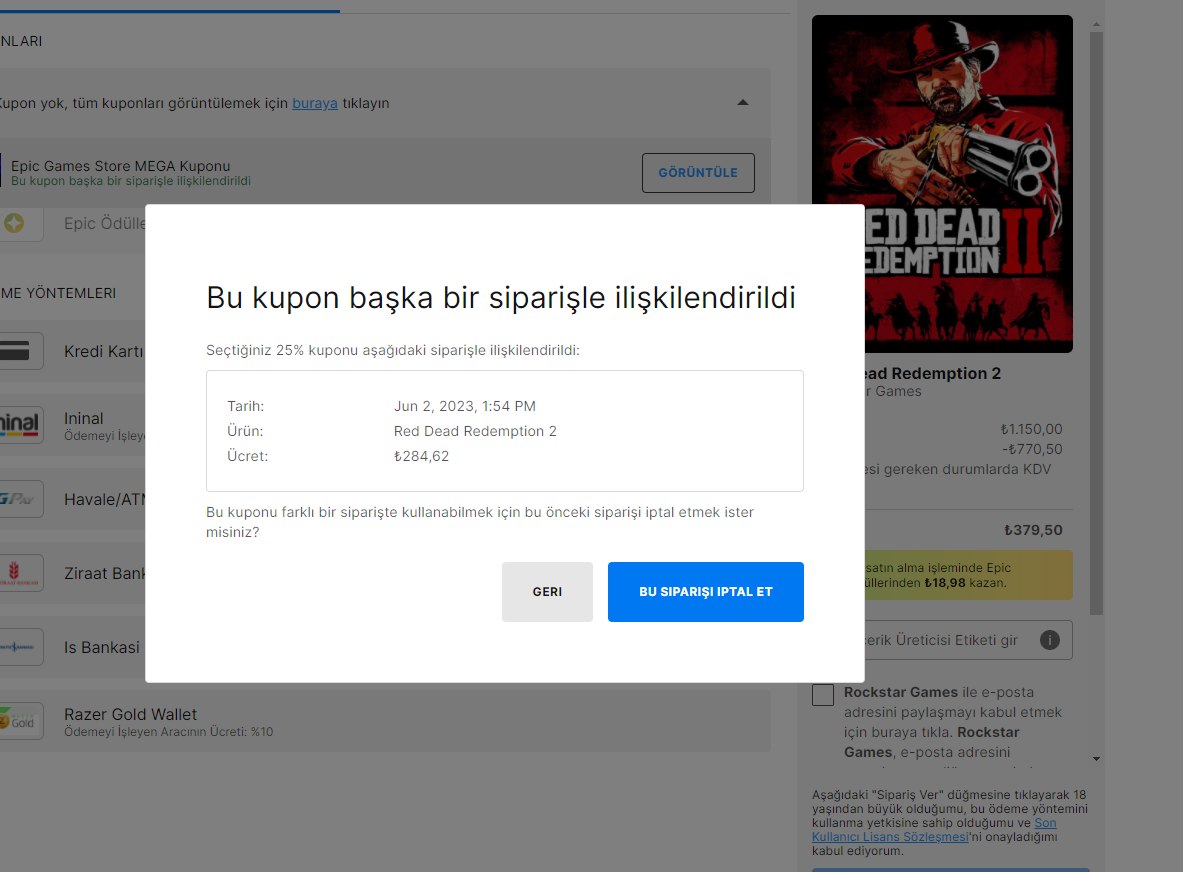Open Son Kullanıcı Lisans Sözleşmesi link
The height and width of the screenshot is (872, 1183).
pyautogui.click(x=934, y=830)
